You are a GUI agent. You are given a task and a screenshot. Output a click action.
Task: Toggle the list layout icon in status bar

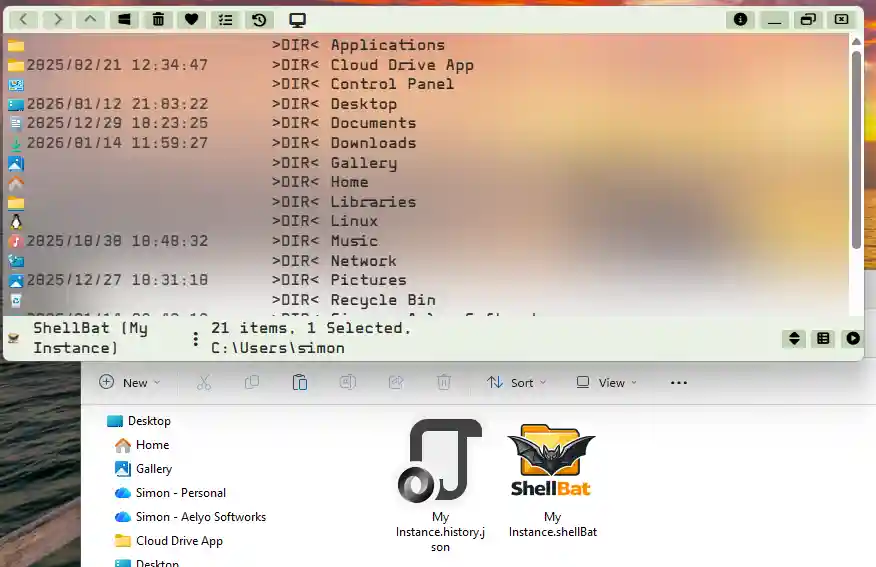823,338
